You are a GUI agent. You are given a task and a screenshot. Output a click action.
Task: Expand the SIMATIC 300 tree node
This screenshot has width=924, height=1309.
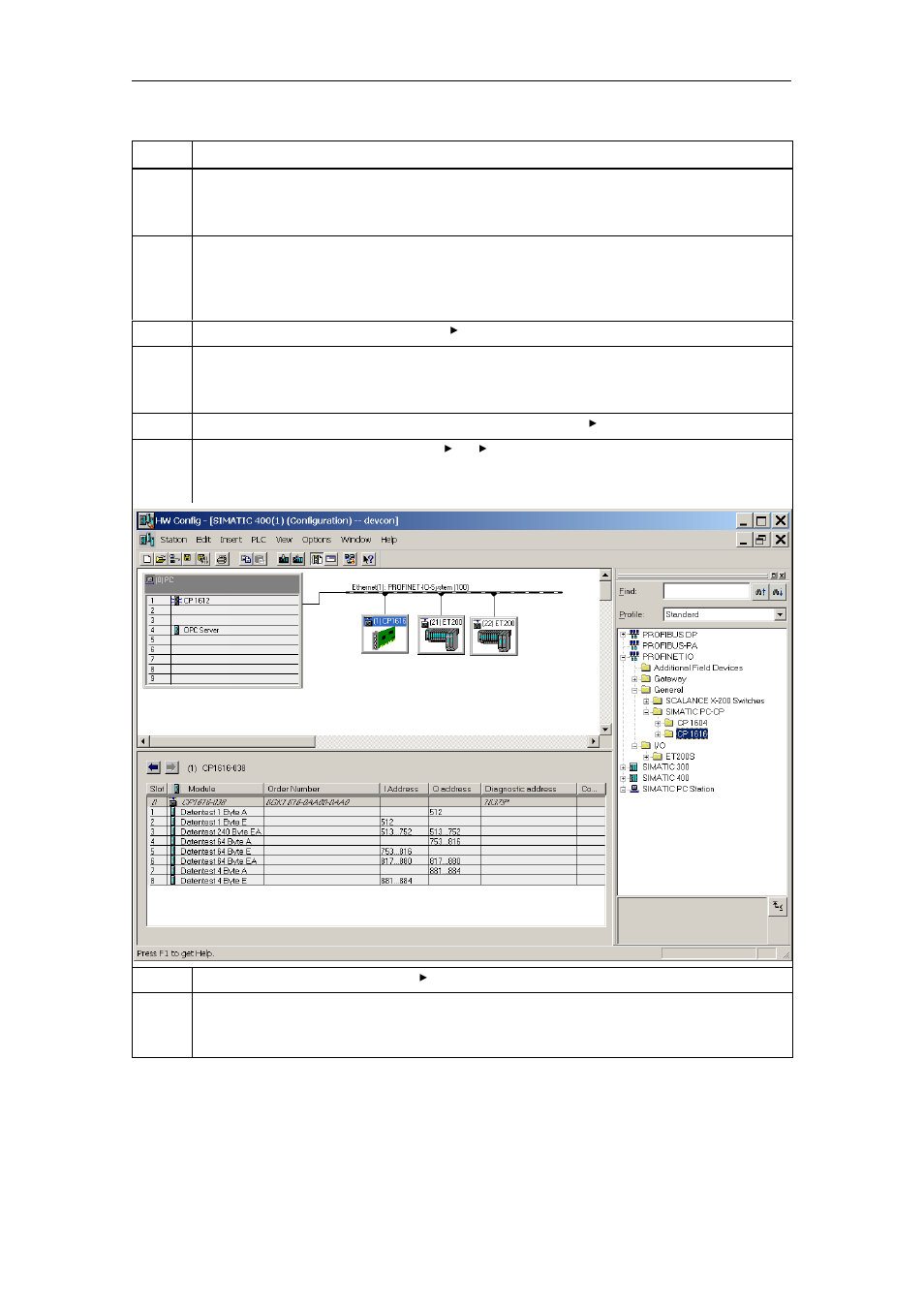623,767
